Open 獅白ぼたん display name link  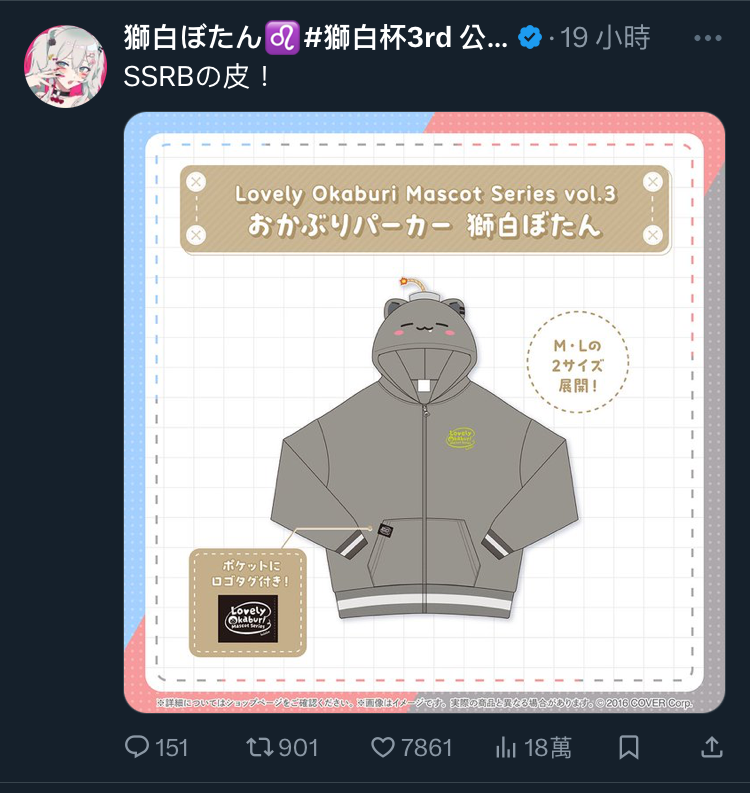click(193, 38)
